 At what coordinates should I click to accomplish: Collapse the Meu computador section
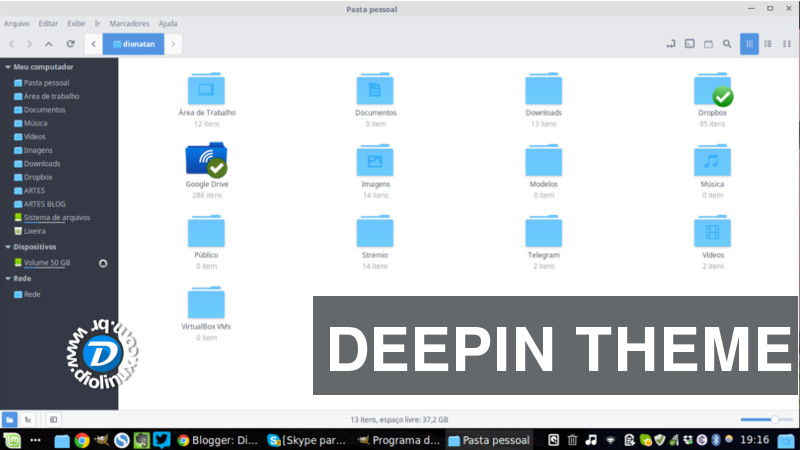[8, 67]
